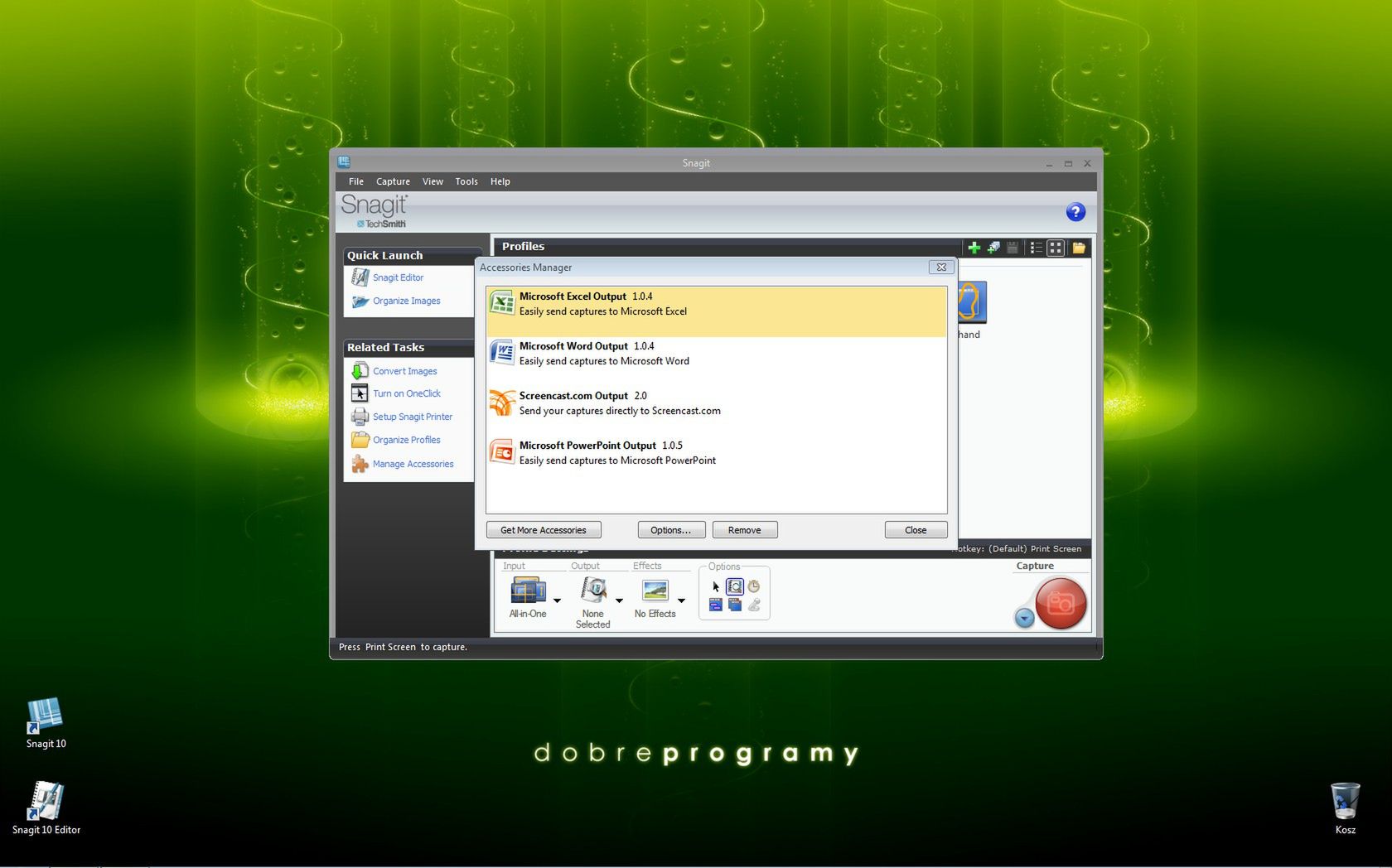Click the Organize Images icon
Image resolution: width=1392 pixels, height=868 pixels.
point(360,301)
